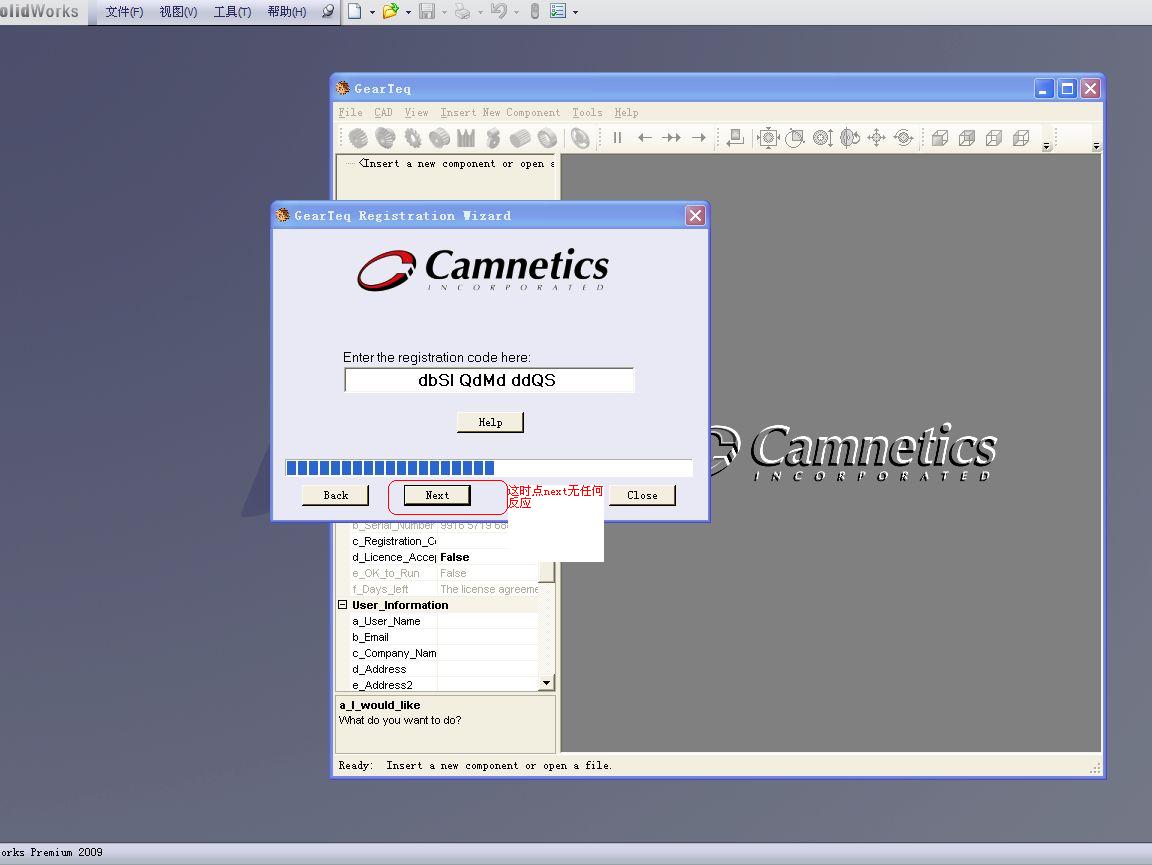Select the d_Licence_Accep False row

pos(444,557)
